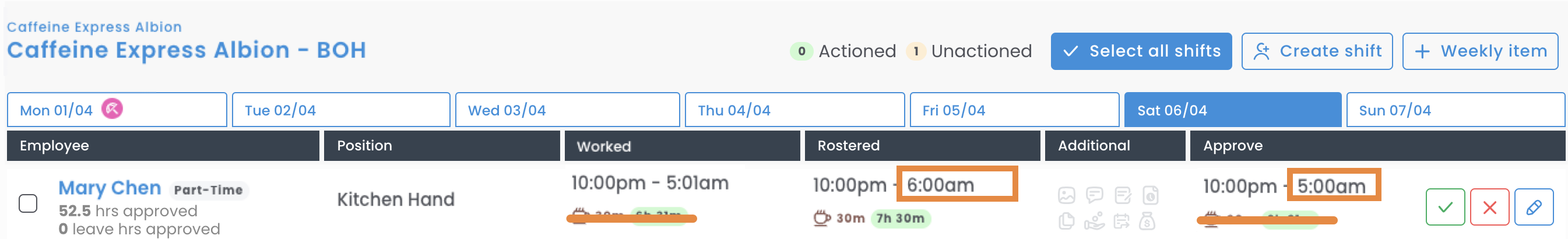Click the Unactioned count badge
Image resolution: width=1568 pixels, height=239 pixels.
[916, 51]
